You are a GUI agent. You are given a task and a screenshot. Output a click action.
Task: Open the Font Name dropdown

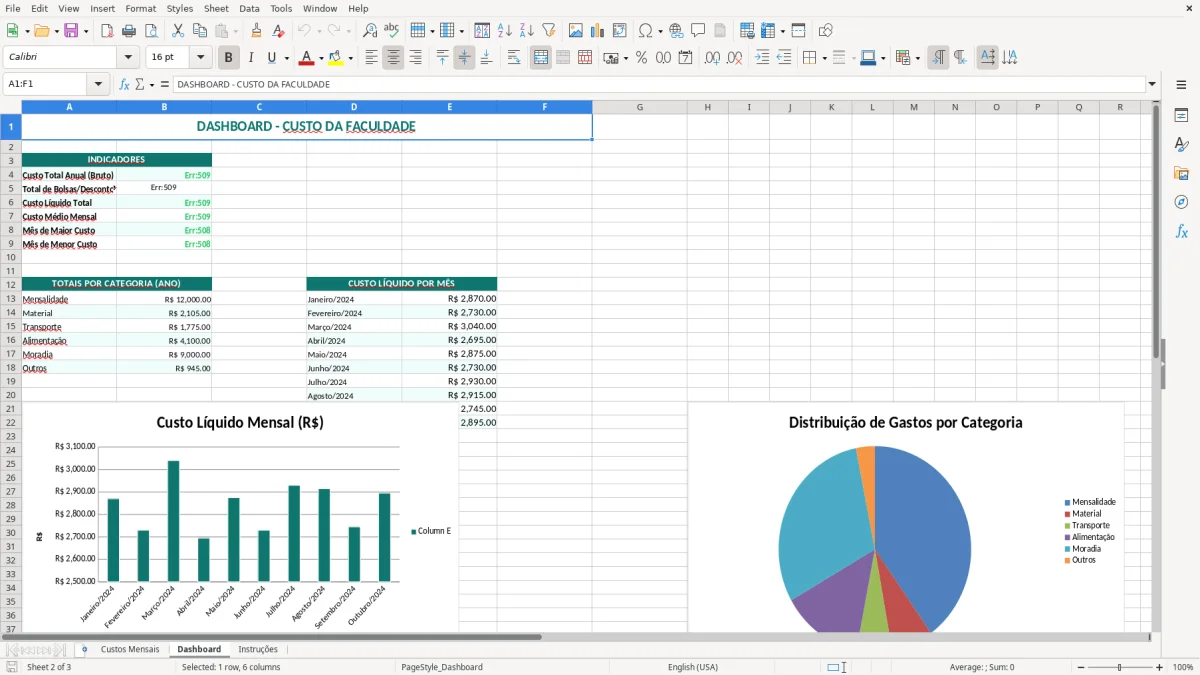point(128,58)
